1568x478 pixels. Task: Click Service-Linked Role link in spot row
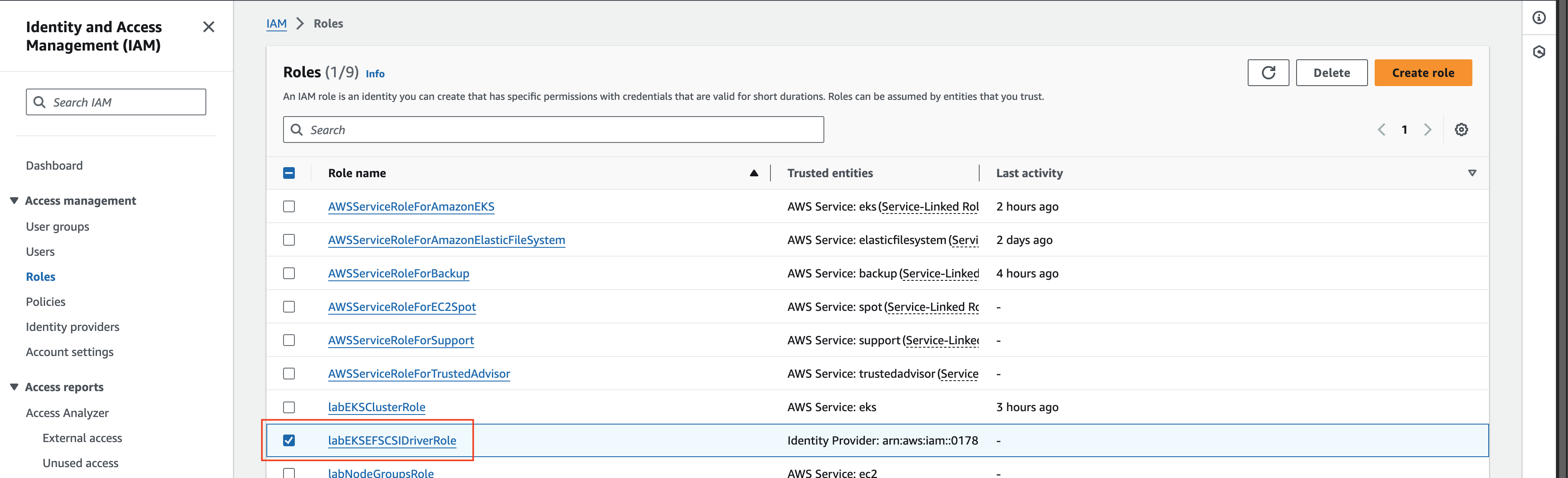(x=933, y=307)
